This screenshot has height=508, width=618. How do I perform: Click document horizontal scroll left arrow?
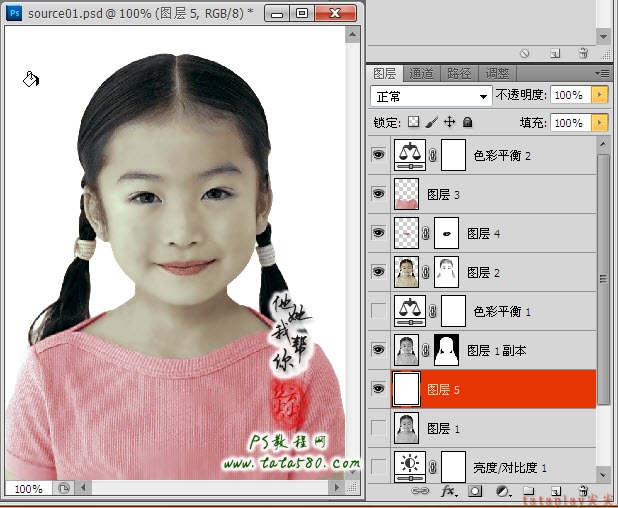83,488
